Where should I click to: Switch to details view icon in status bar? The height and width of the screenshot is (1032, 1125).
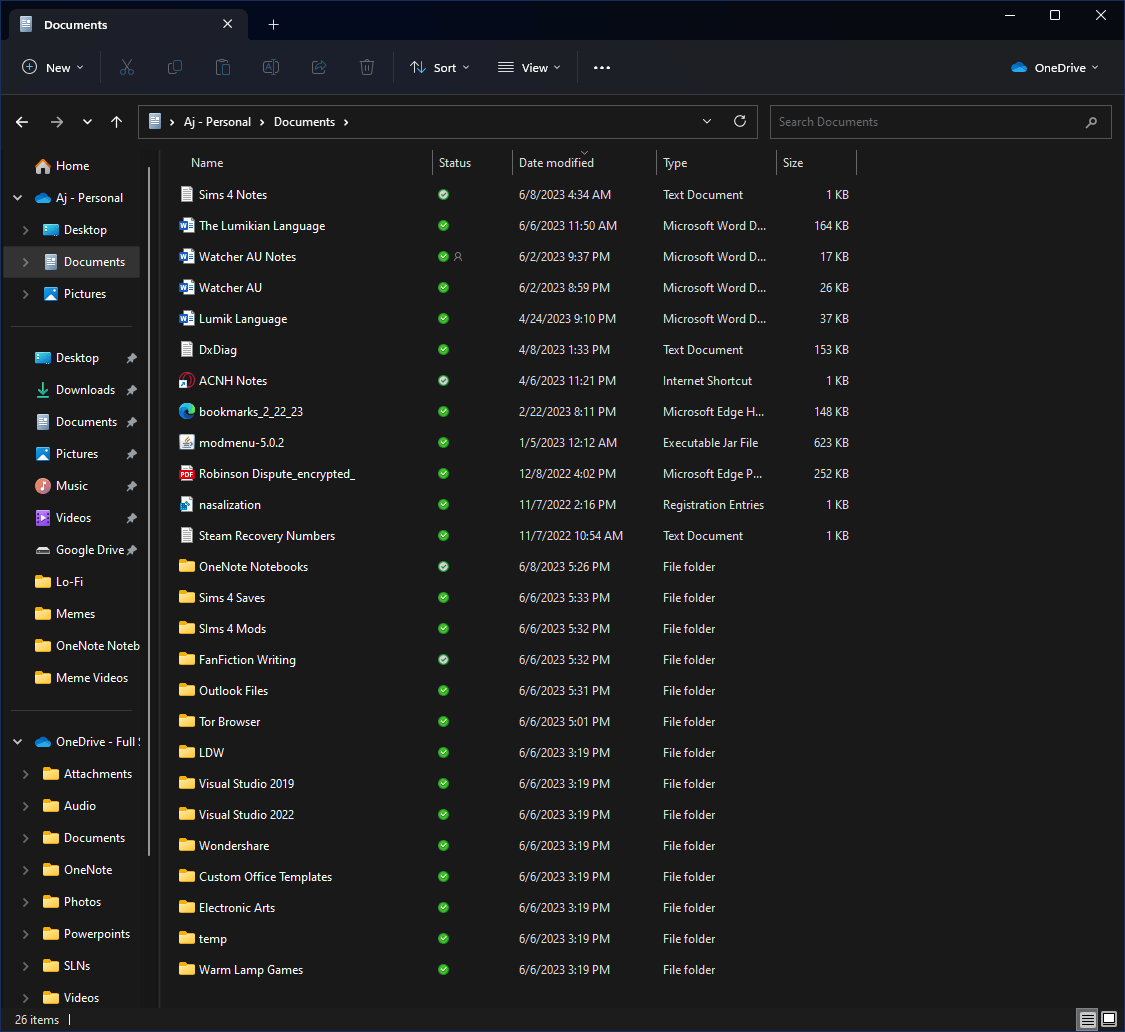click(x=1088, y=1019)
